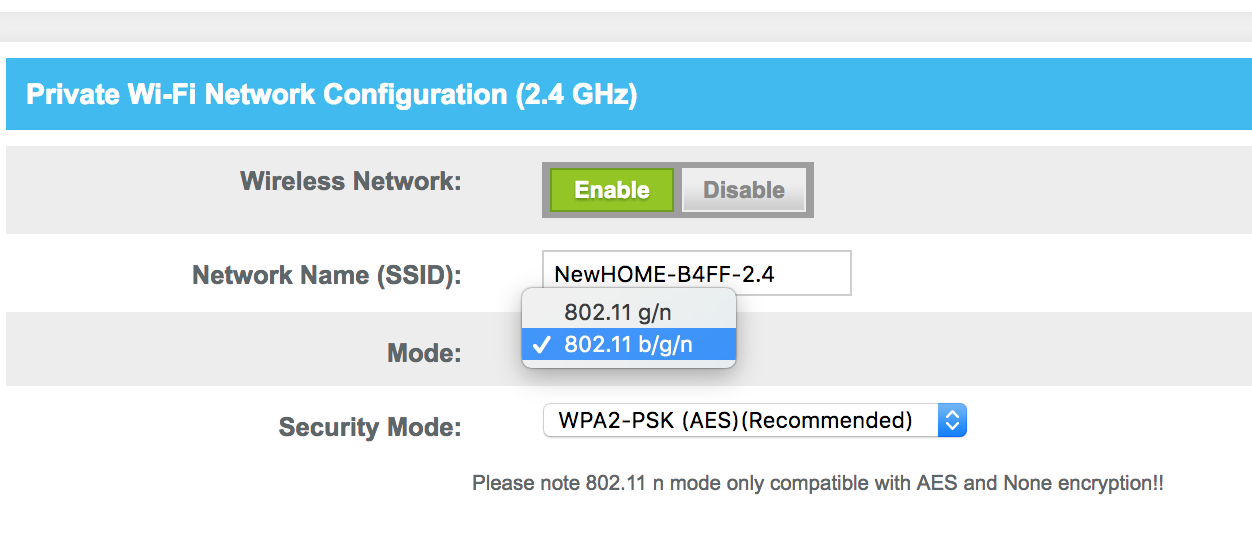Click the "Security Mode:" label
Image resolution: width=1252 pixels, height=540 pixels.
click(x=369, y=428)
